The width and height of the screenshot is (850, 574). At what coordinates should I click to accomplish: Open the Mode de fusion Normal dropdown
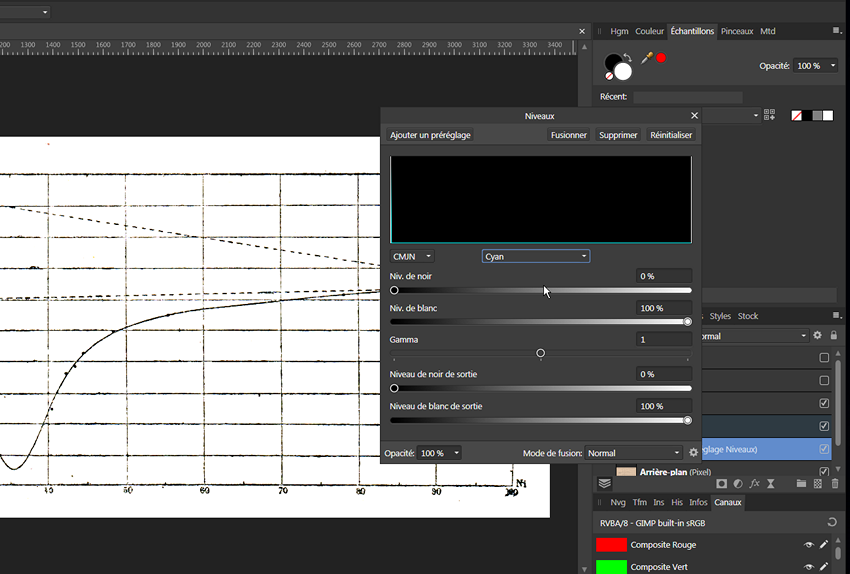(634, 453)
